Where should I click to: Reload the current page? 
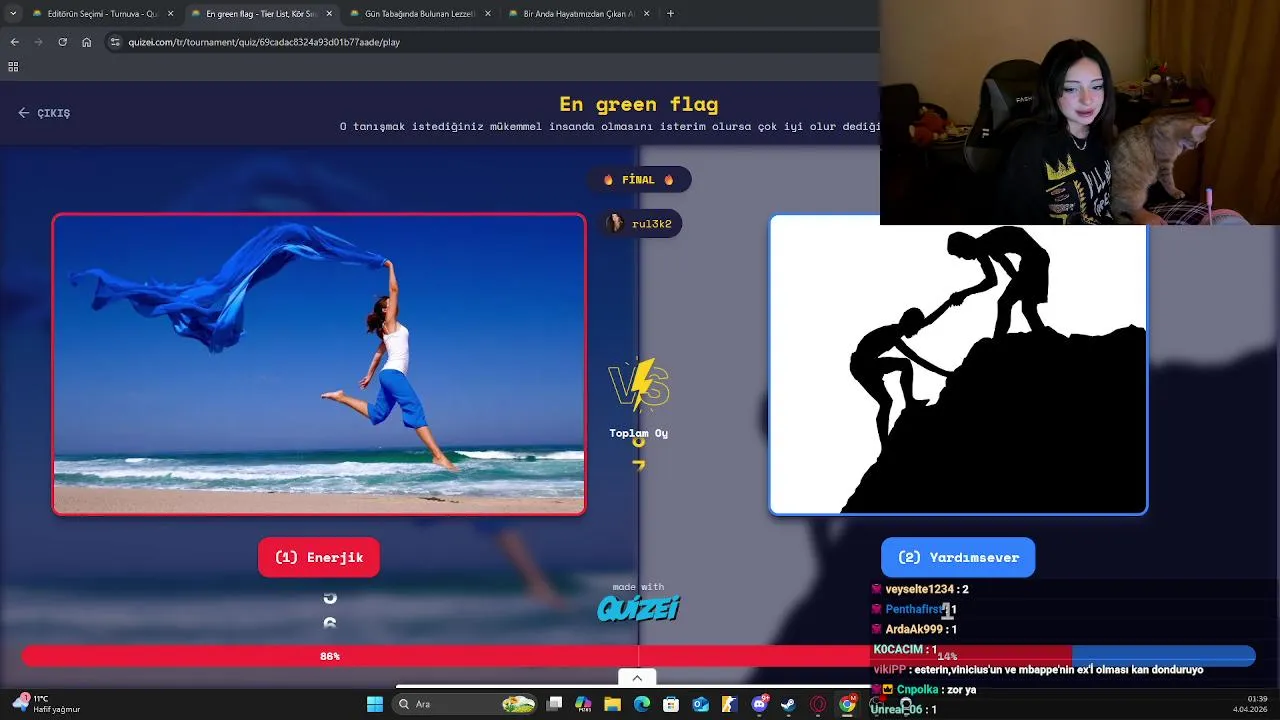click(62, 42)
